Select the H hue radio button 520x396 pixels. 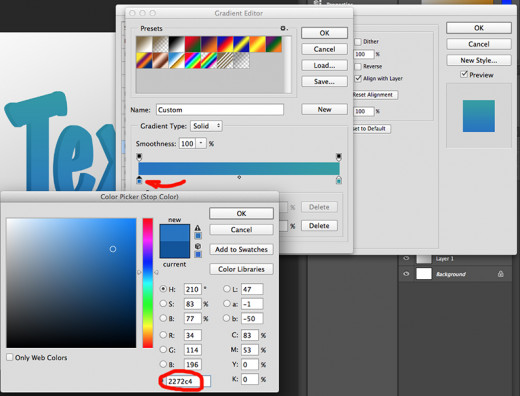163,289
